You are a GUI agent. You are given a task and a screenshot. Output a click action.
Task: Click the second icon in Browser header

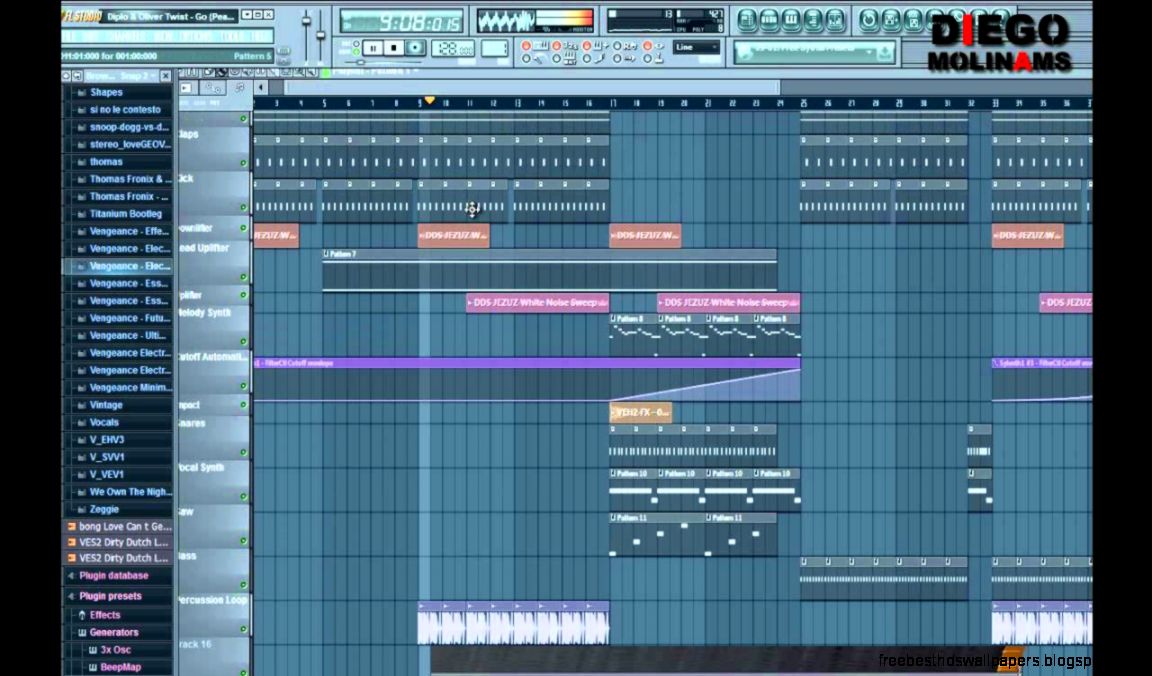tap(76, 76)
